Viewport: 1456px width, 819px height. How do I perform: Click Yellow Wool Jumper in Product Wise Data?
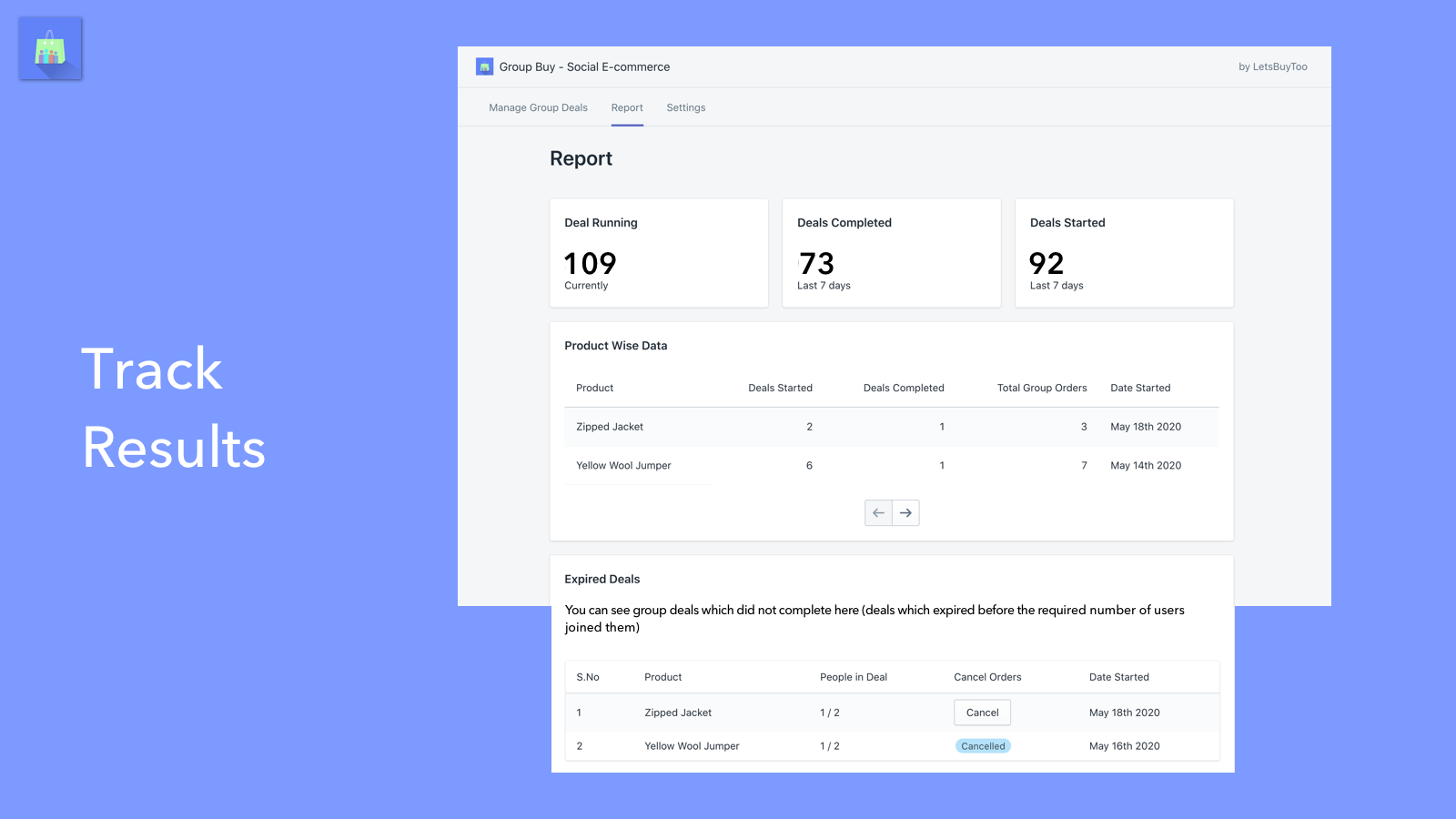click(623, 466)
